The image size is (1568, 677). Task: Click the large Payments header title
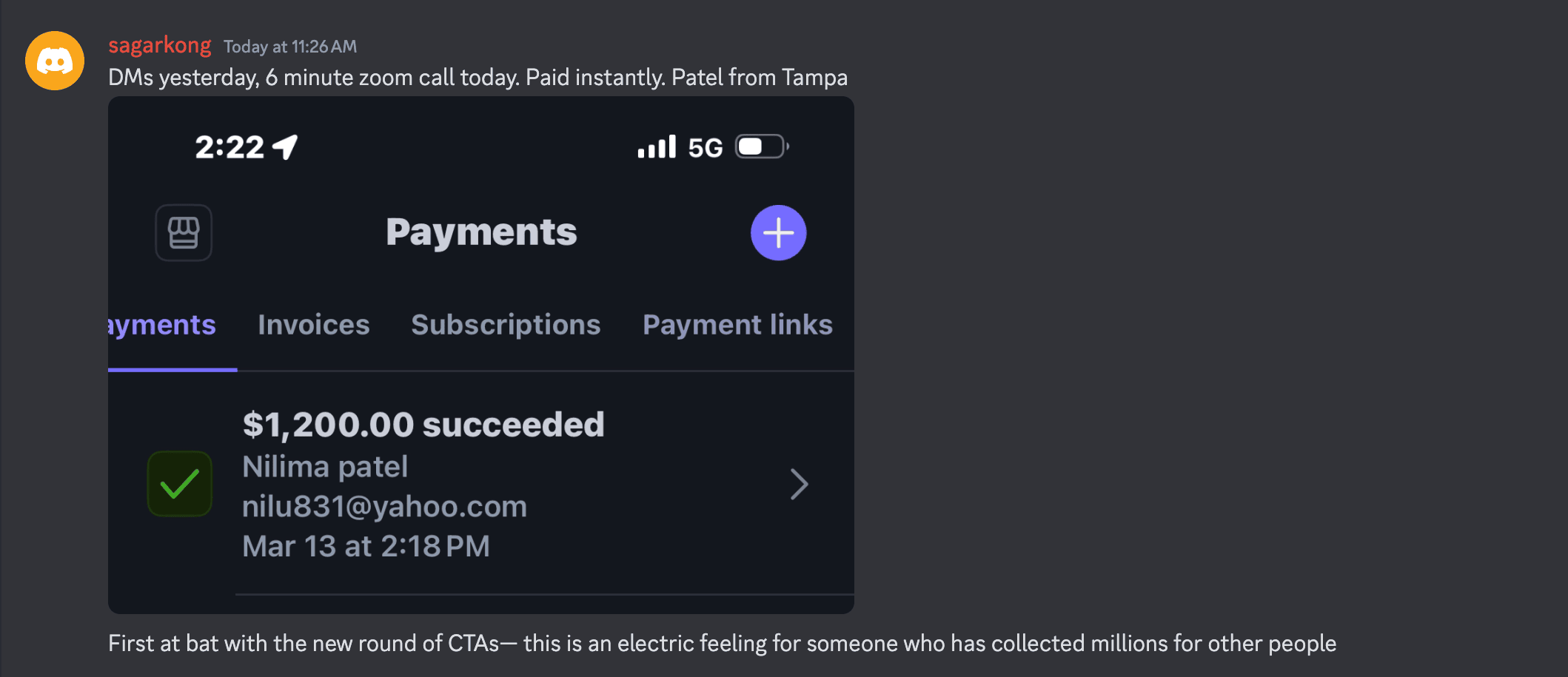(481, 232)
